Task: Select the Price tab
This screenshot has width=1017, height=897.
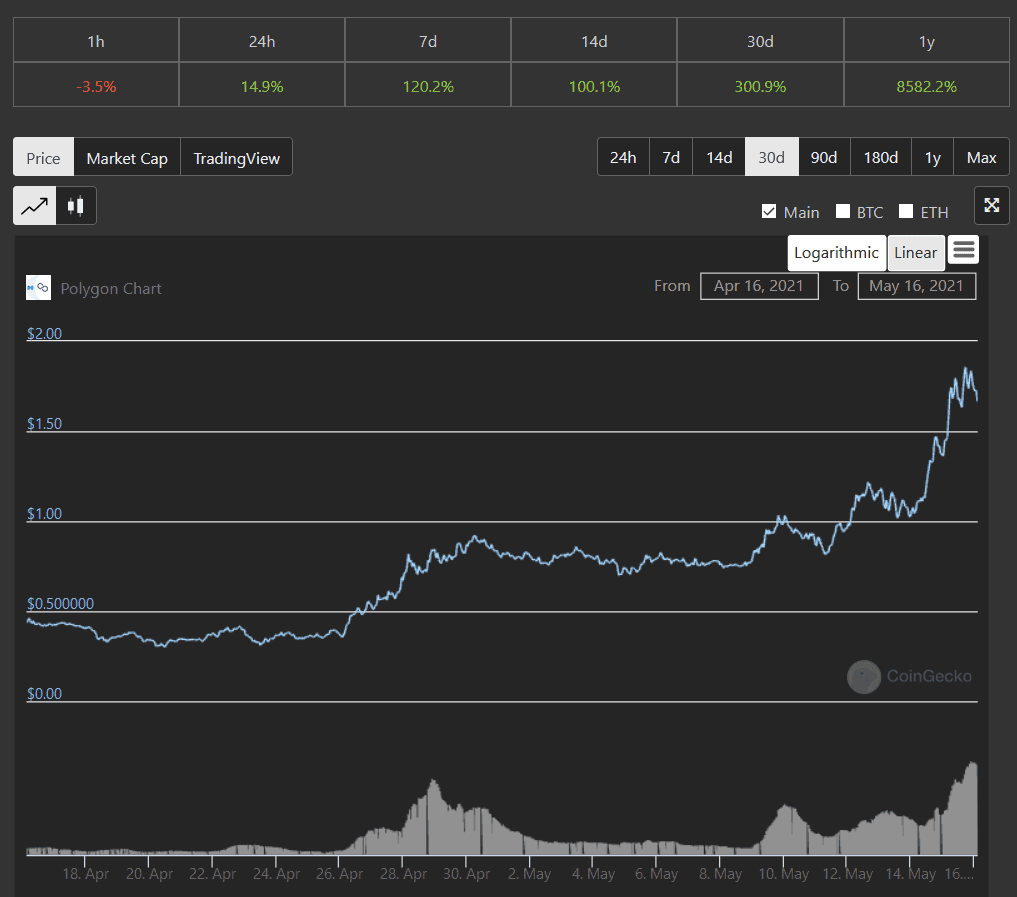Action: pos(43,158)
